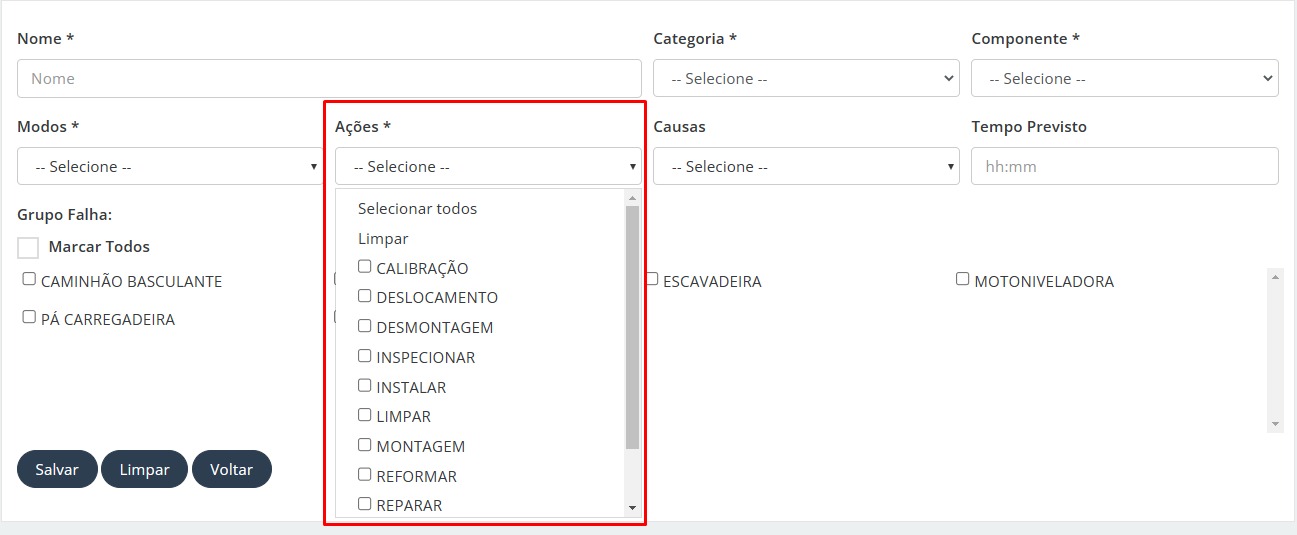The height and width of the screenshot is (535, 1297).
Task: Choose Selecionar todos in Ações list
Action: [417, 209]
